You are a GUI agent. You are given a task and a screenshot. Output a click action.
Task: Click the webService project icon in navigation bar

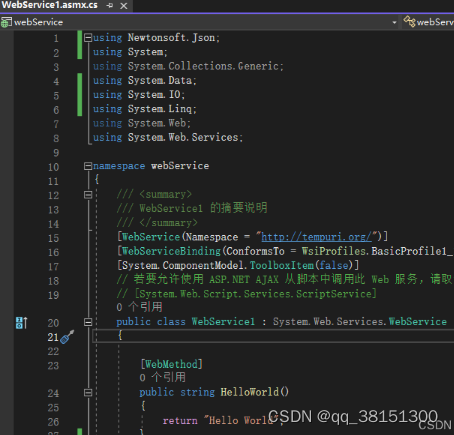(6, 22)
